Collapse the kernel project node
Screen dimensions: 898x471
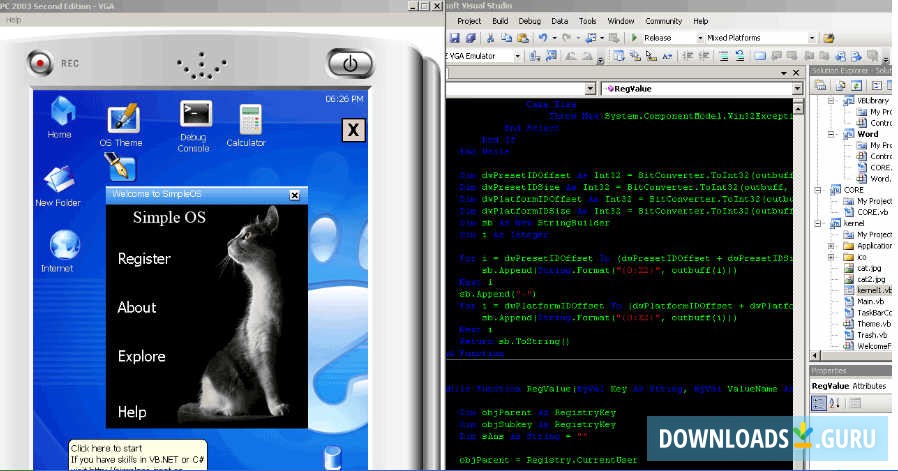pos(819,223)
